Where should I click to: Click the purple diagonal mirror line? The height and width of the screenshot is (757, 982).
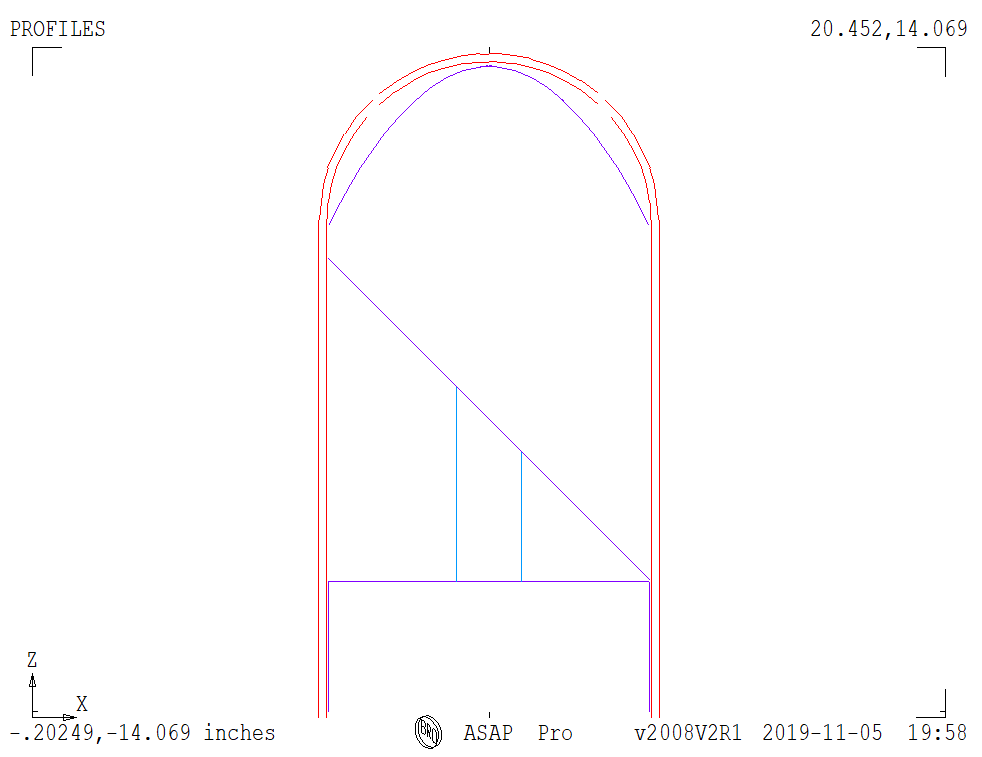(x=488, y=420)
